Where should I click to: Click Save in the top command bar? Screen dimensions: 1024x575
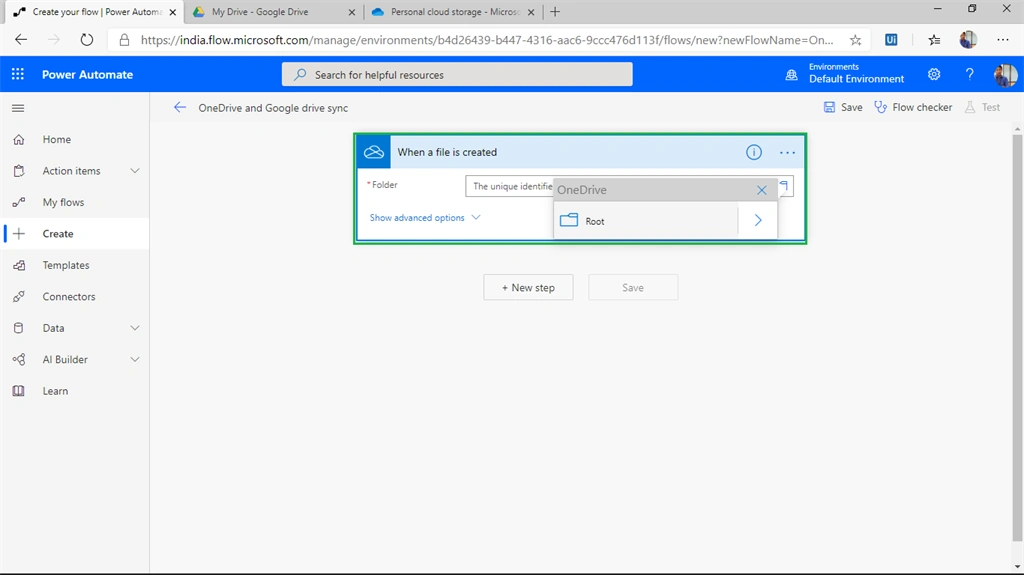843,107
